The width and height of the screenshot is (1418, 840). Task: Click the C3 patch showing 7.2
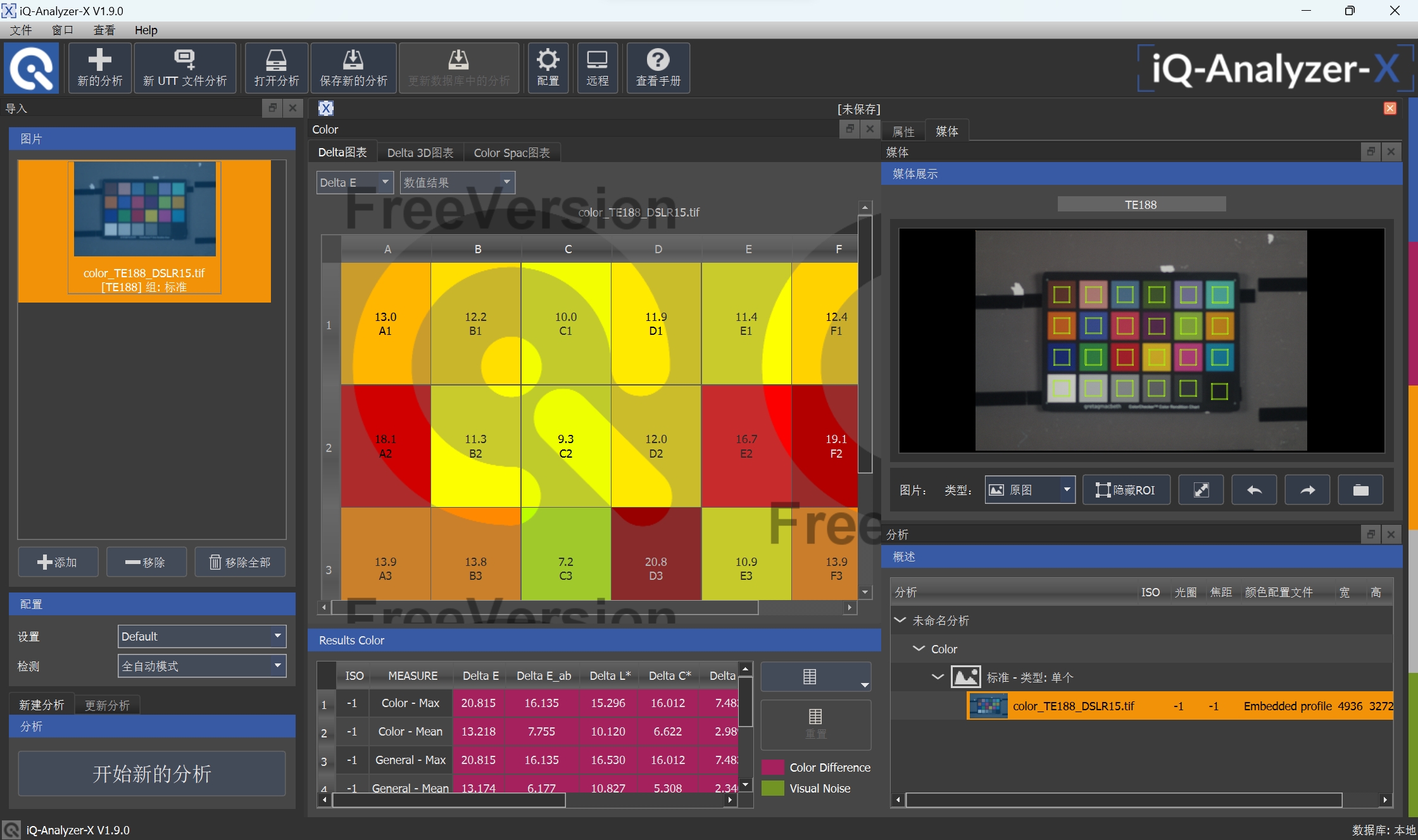566,554
